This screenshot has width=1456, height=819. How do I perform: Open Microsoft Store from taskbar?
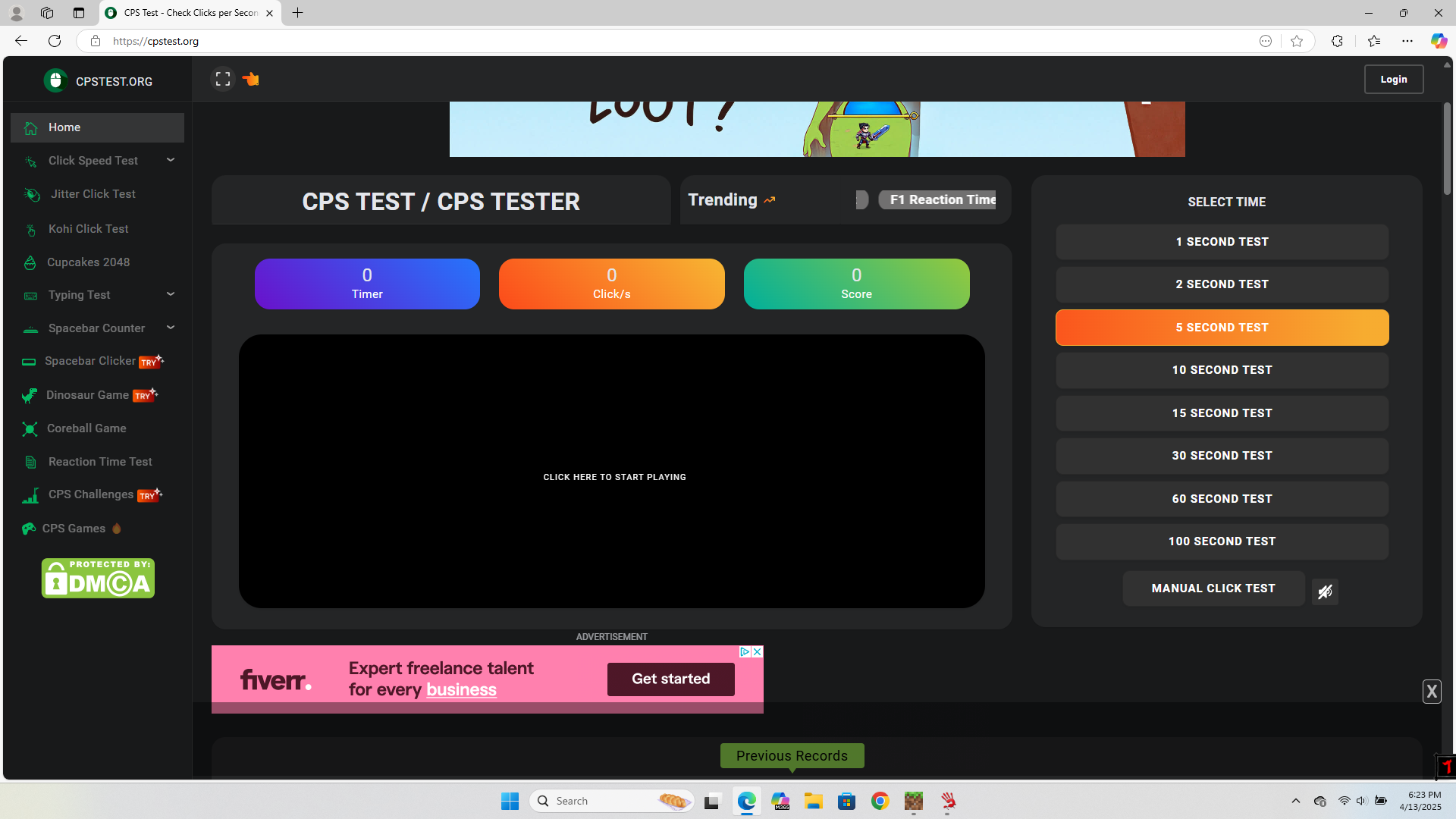846,801
